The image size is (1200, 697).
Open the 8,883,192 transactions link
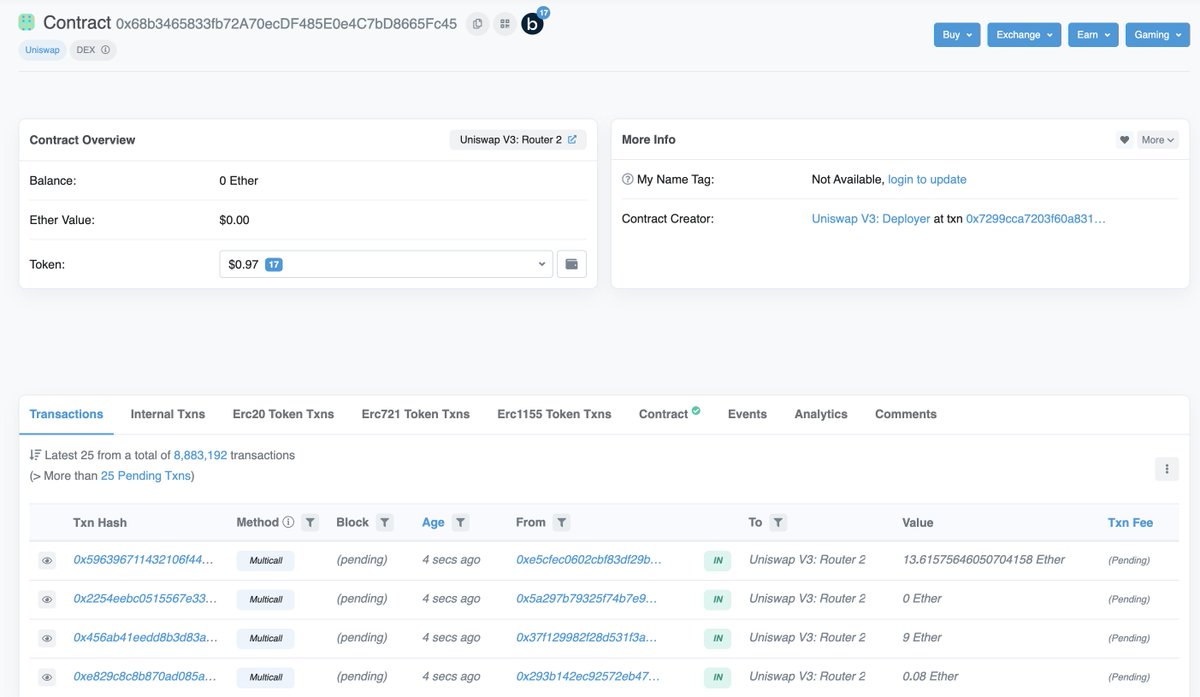200,455
